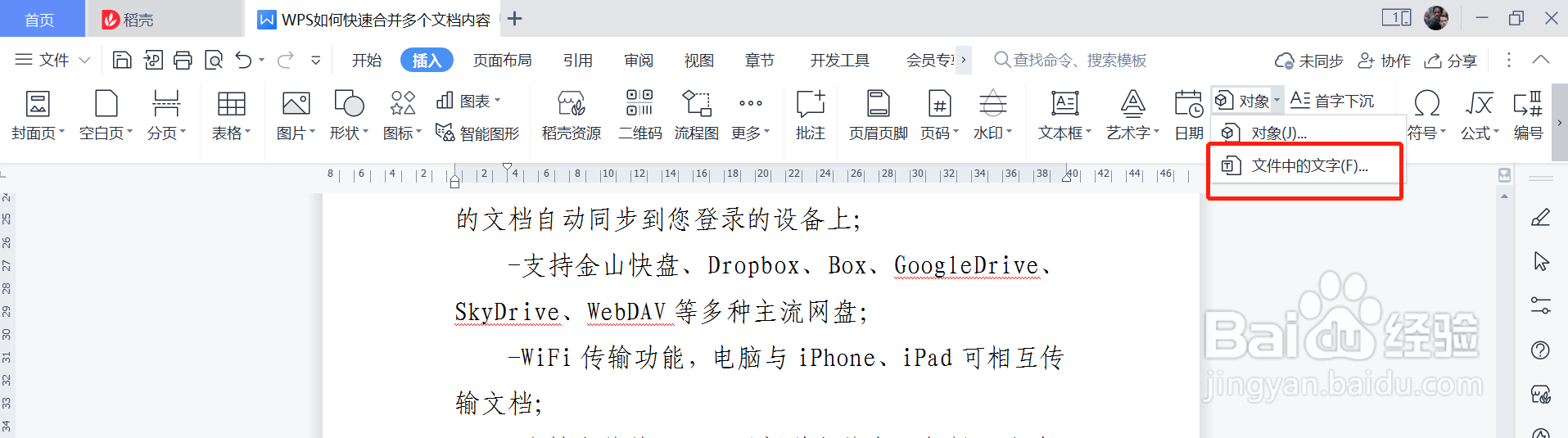Screen dimensions: 1568x438
Task: Expand the Undo history dropdown arrow
Action: pyautogui.click(x=262, y=60)
